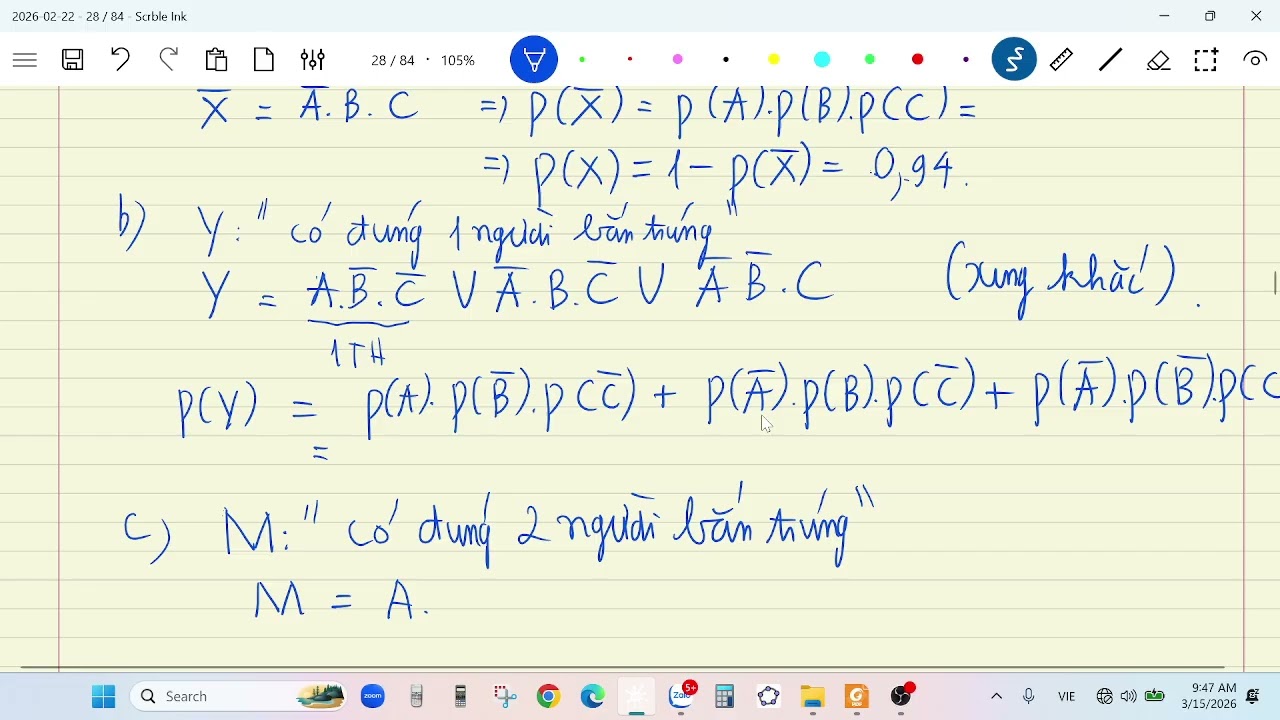
Task: Click the taskbar Search box
Action: pyautogui.click(x=240, y=696)
